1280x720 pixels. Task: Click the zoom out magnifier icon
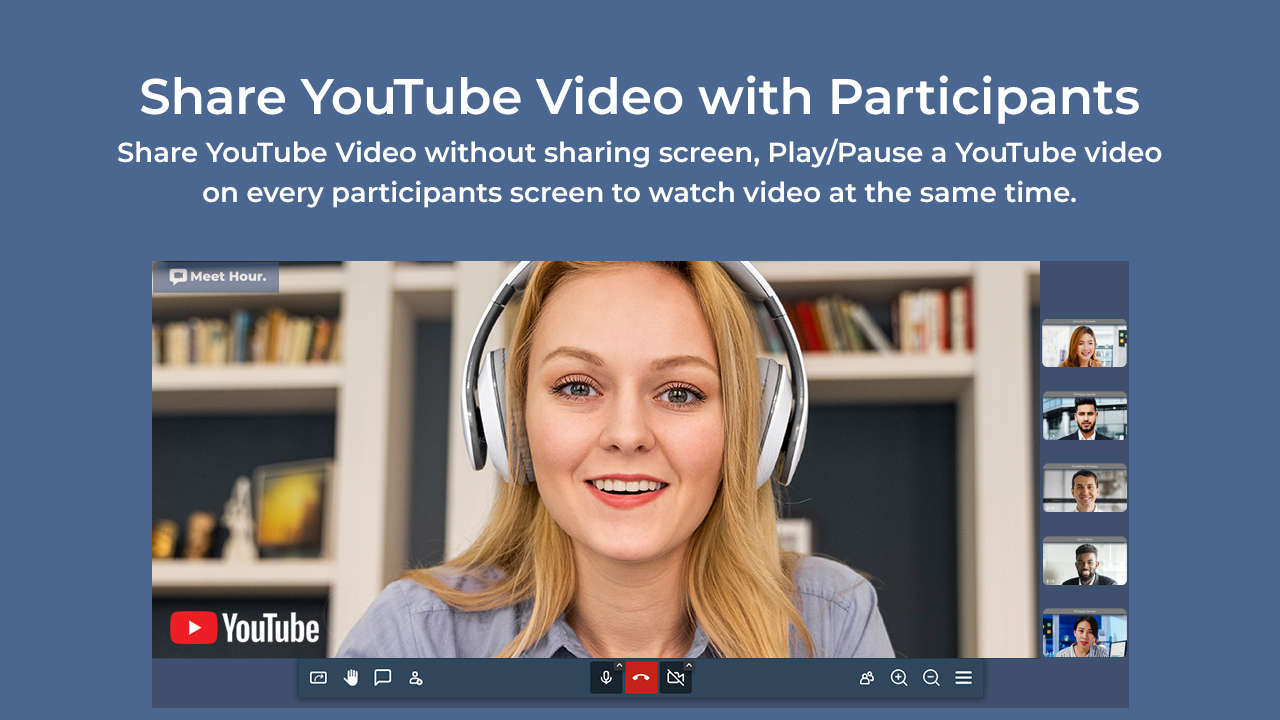coord(931,678)
